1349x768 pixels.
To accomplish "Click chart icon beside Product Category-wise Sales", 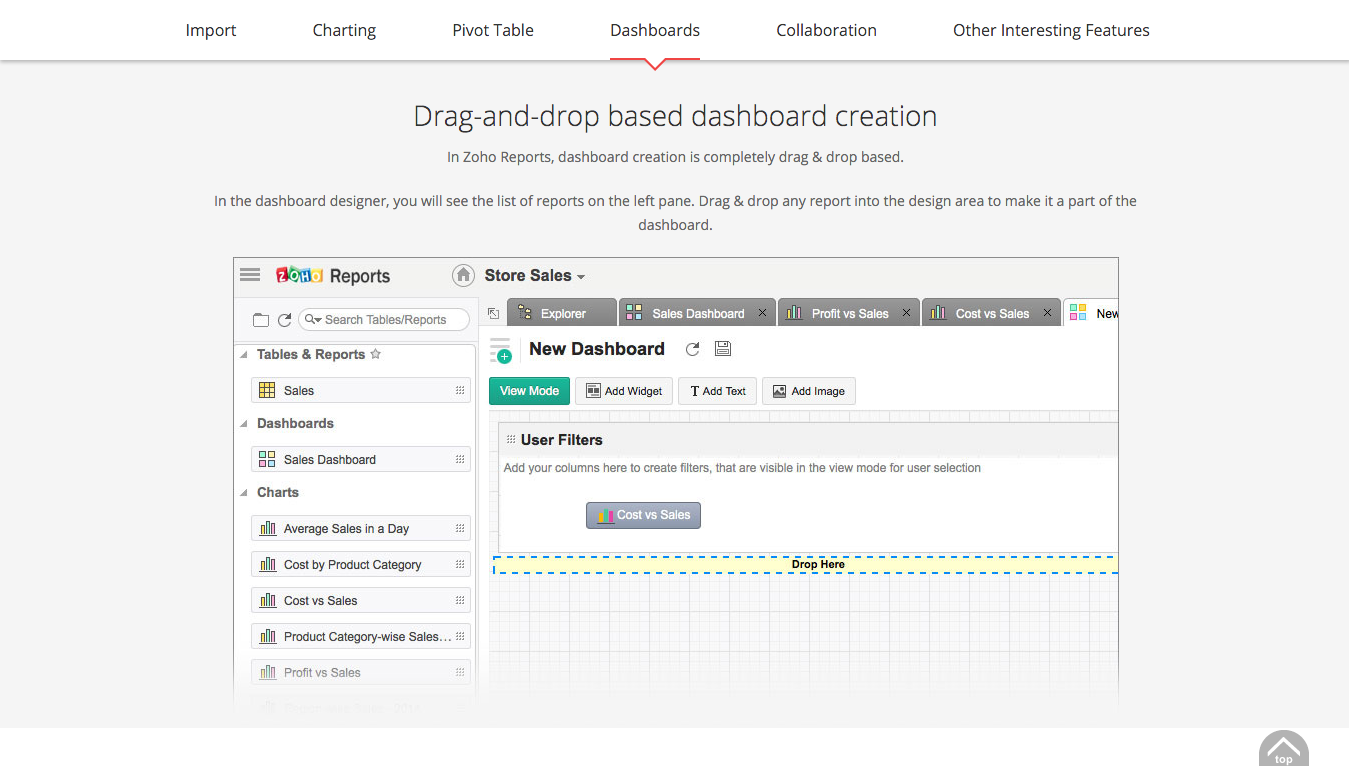I will pyautogui.click(x=267, y=637).
